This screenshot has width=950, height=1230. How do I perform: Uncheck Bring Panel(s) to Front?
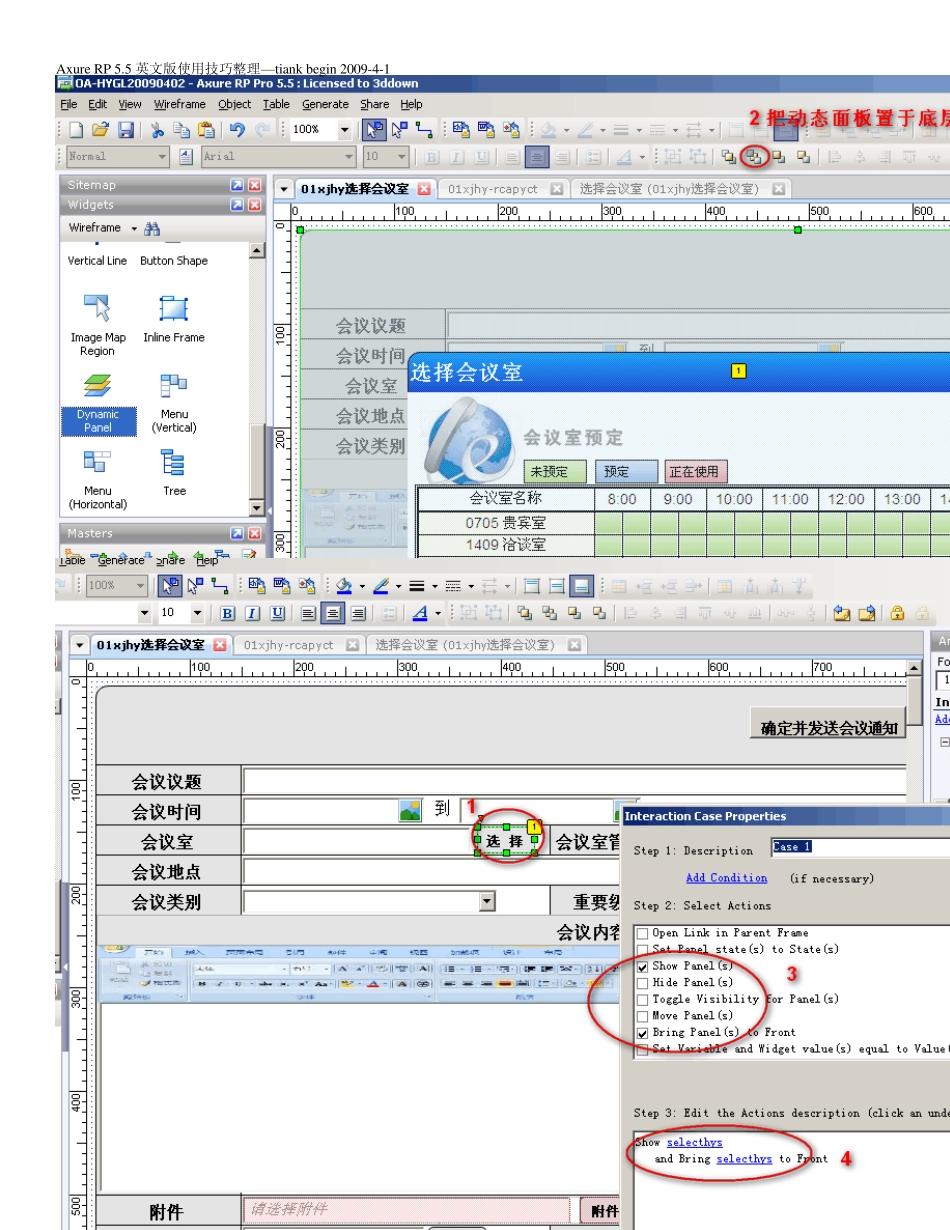[642, 1032]
